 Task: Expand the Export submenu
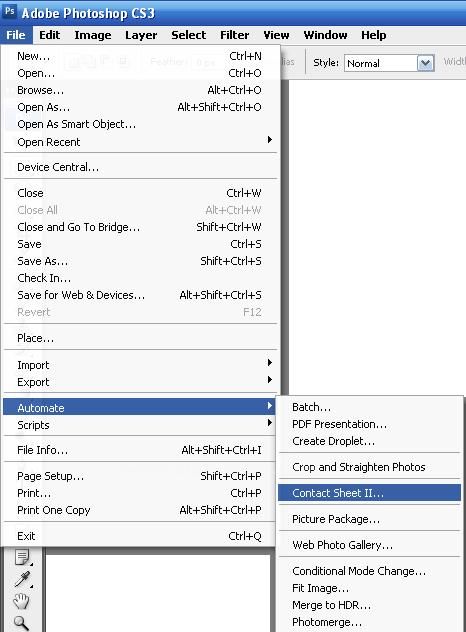pyautogui.click(x=139, y=382)
